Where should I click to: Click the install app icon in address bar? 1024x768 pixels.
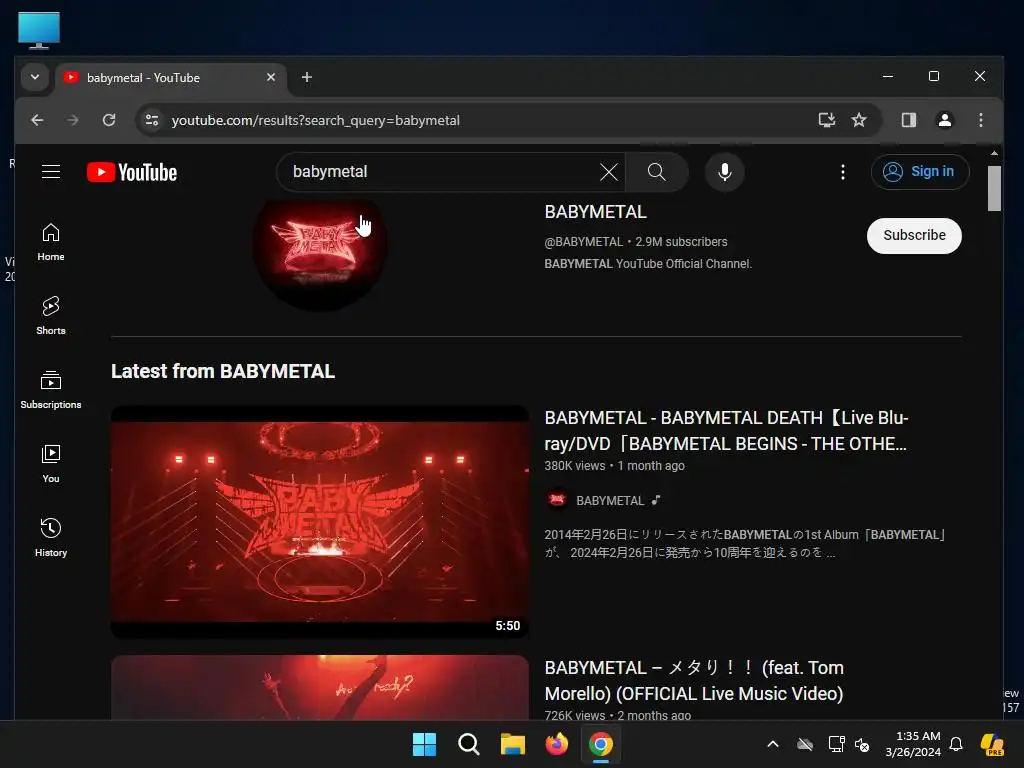click(827, 120)
